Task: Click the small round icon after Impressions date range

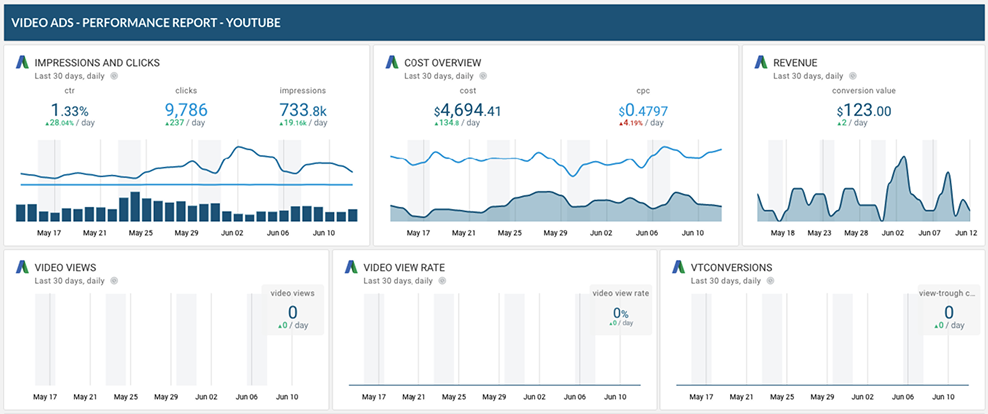Action: (113, 76)
